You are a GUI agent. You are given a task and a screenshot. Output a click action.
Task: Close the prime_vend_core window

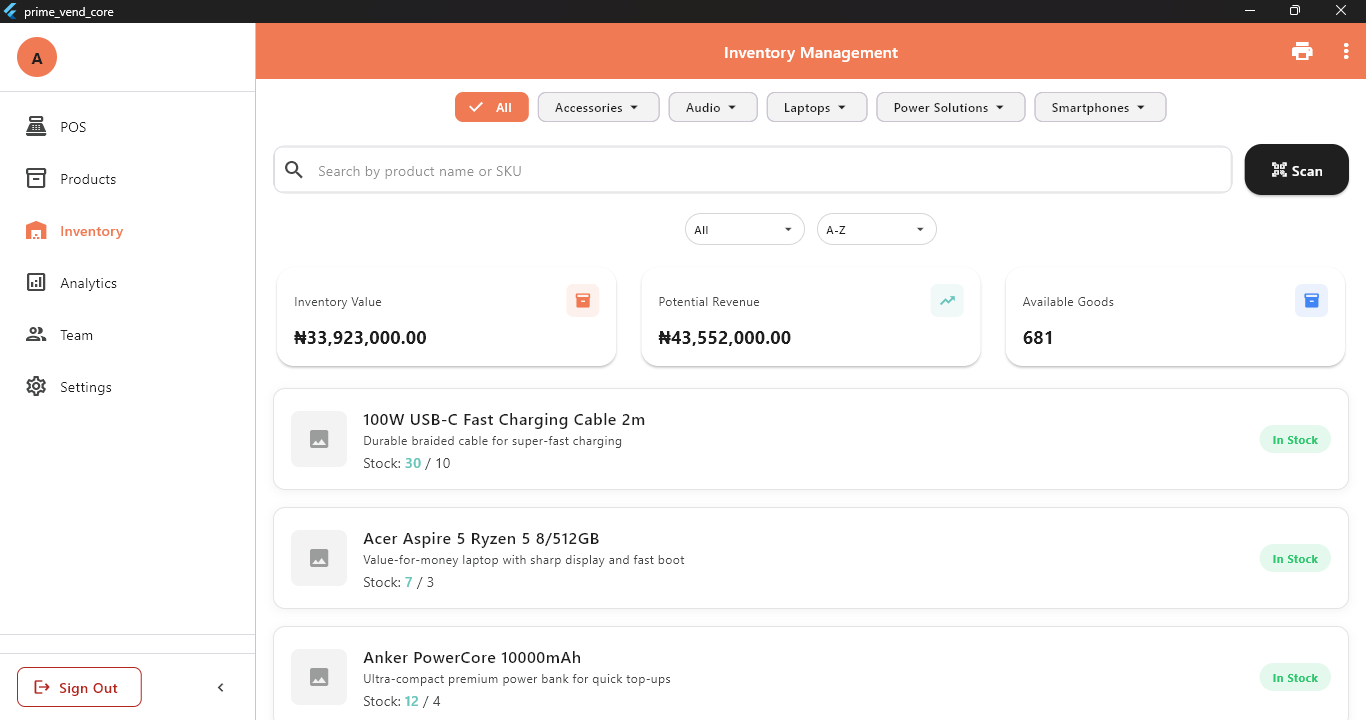point(1341,11)
